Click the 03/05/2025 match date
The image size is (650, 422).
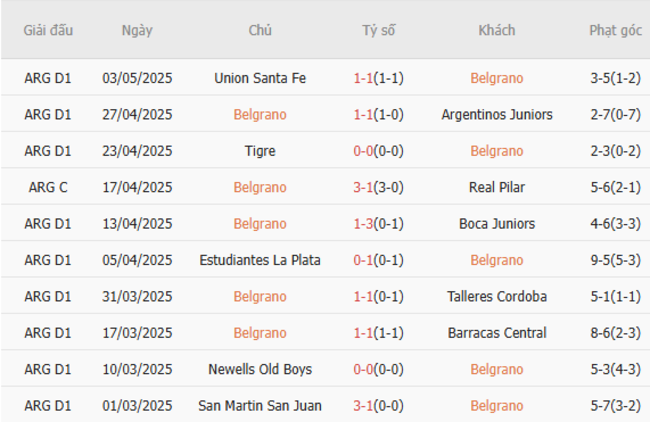[x=137, y=78]
